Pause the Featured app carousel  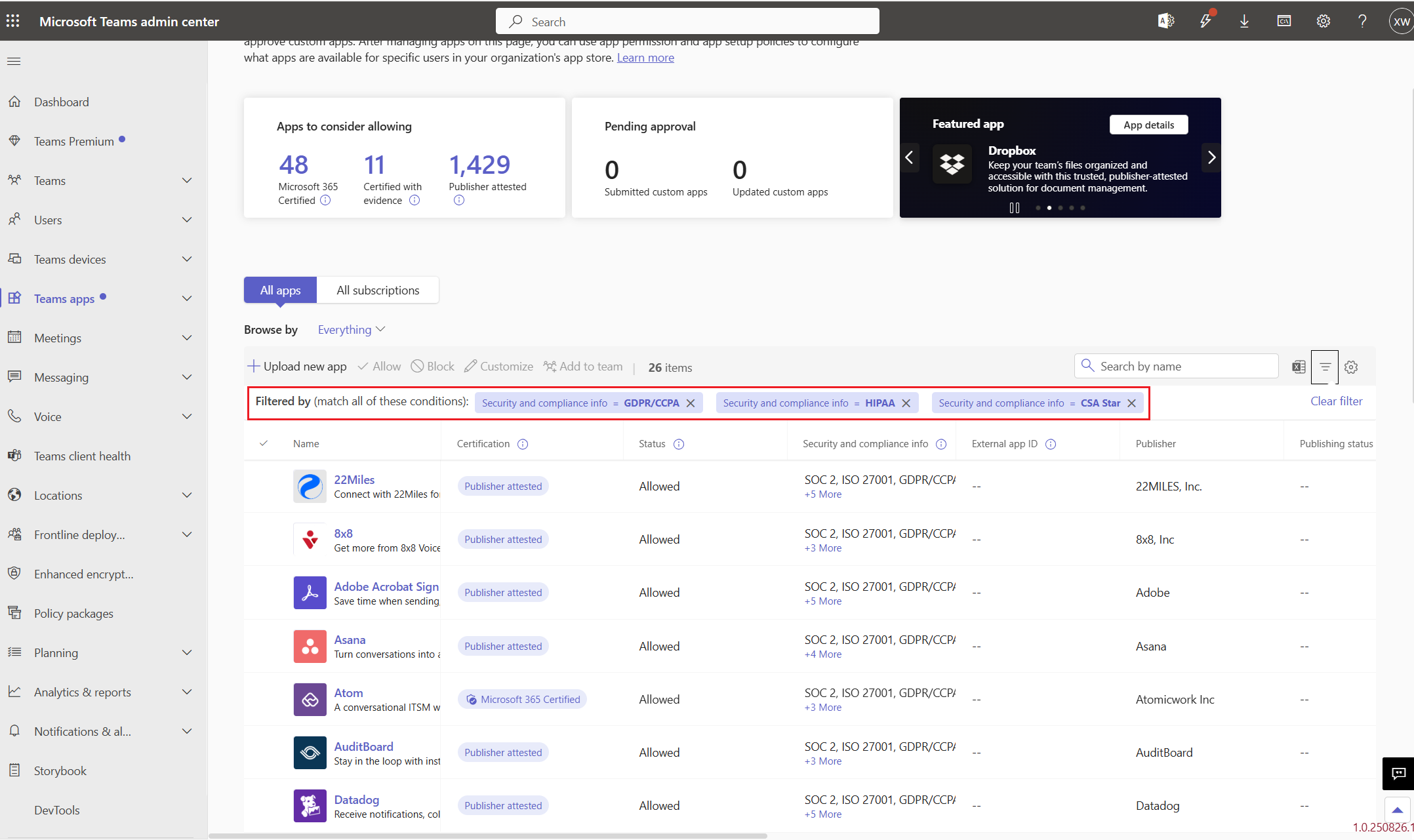coord(1014,207)
